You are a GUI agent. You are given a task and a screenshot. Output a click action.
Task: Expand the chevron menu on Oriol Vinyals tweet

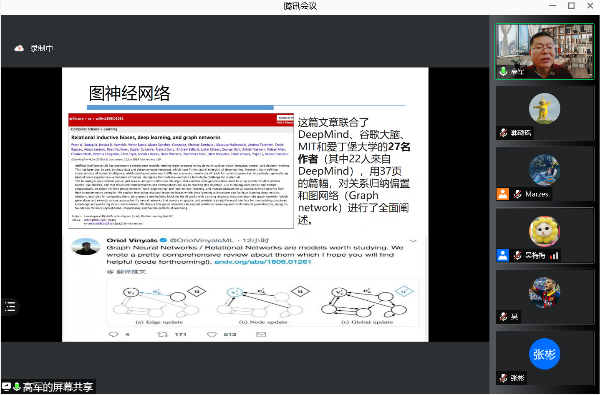[413, 241]
